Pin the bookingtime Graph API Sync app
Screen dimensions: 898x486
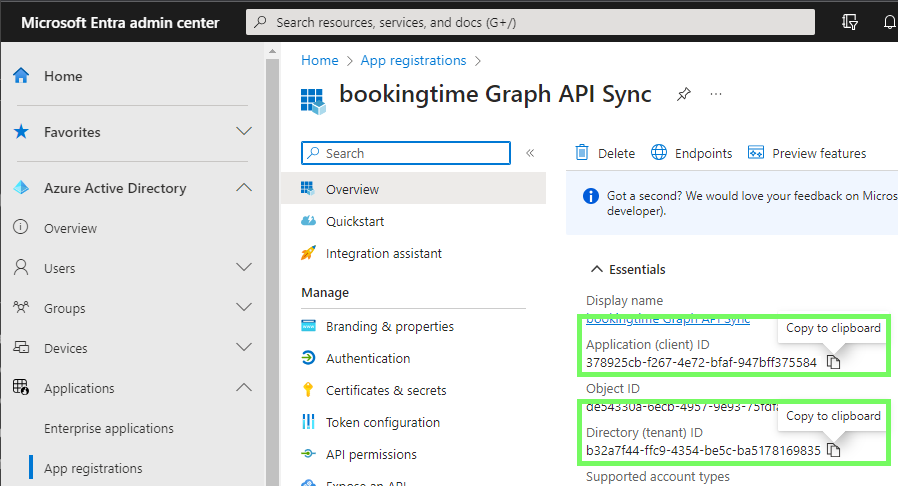point(684,94)
